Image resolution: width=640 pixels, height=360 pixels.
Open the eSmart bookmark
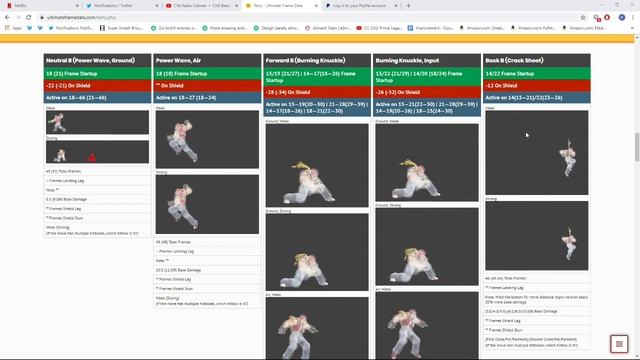click(328, 28)
